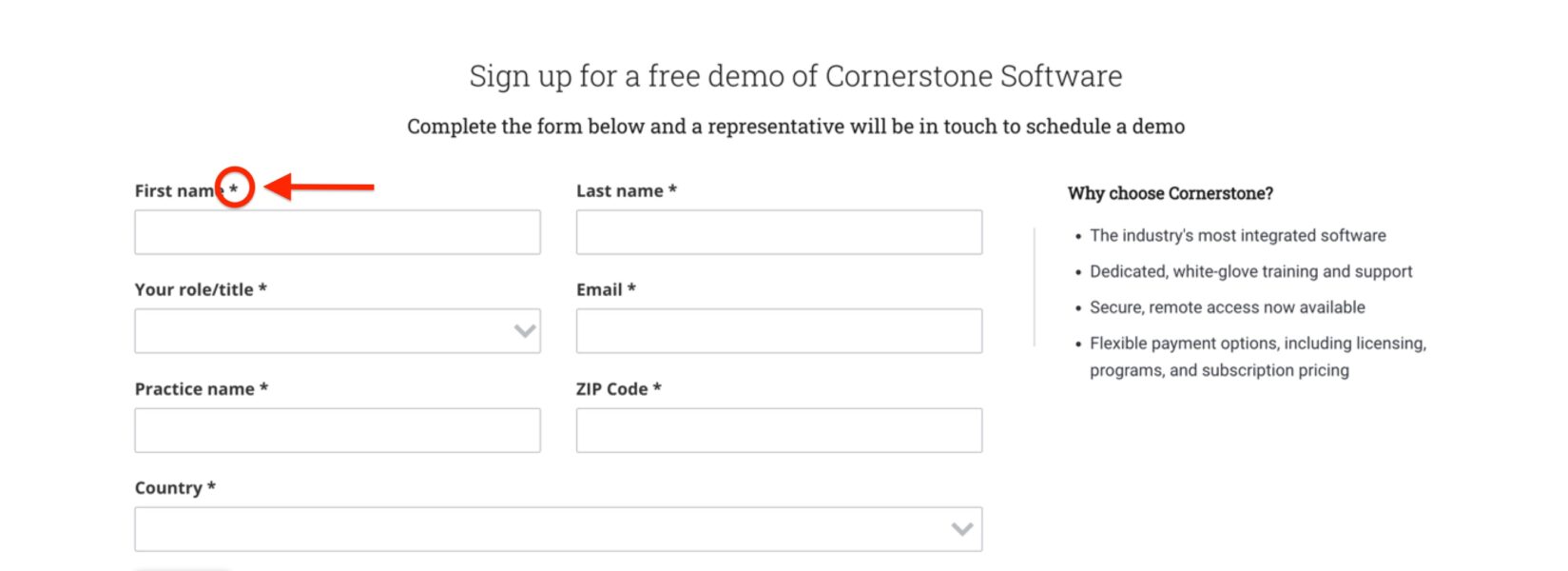Screen dimensions: 1568x571
Task: Click the Last name input field
Action: coord(778,231)
